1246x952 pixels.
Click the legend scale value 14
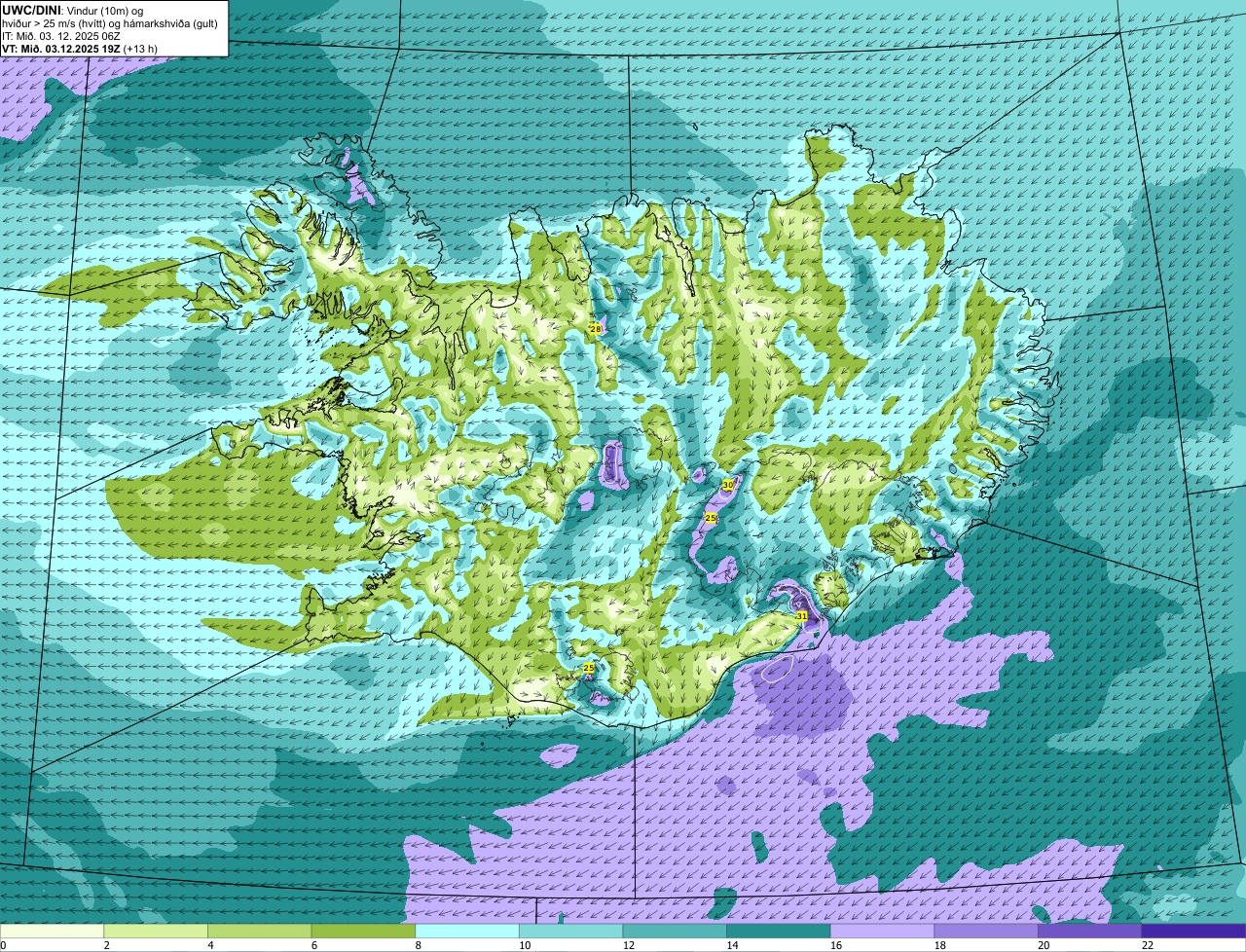pos(731,945)
